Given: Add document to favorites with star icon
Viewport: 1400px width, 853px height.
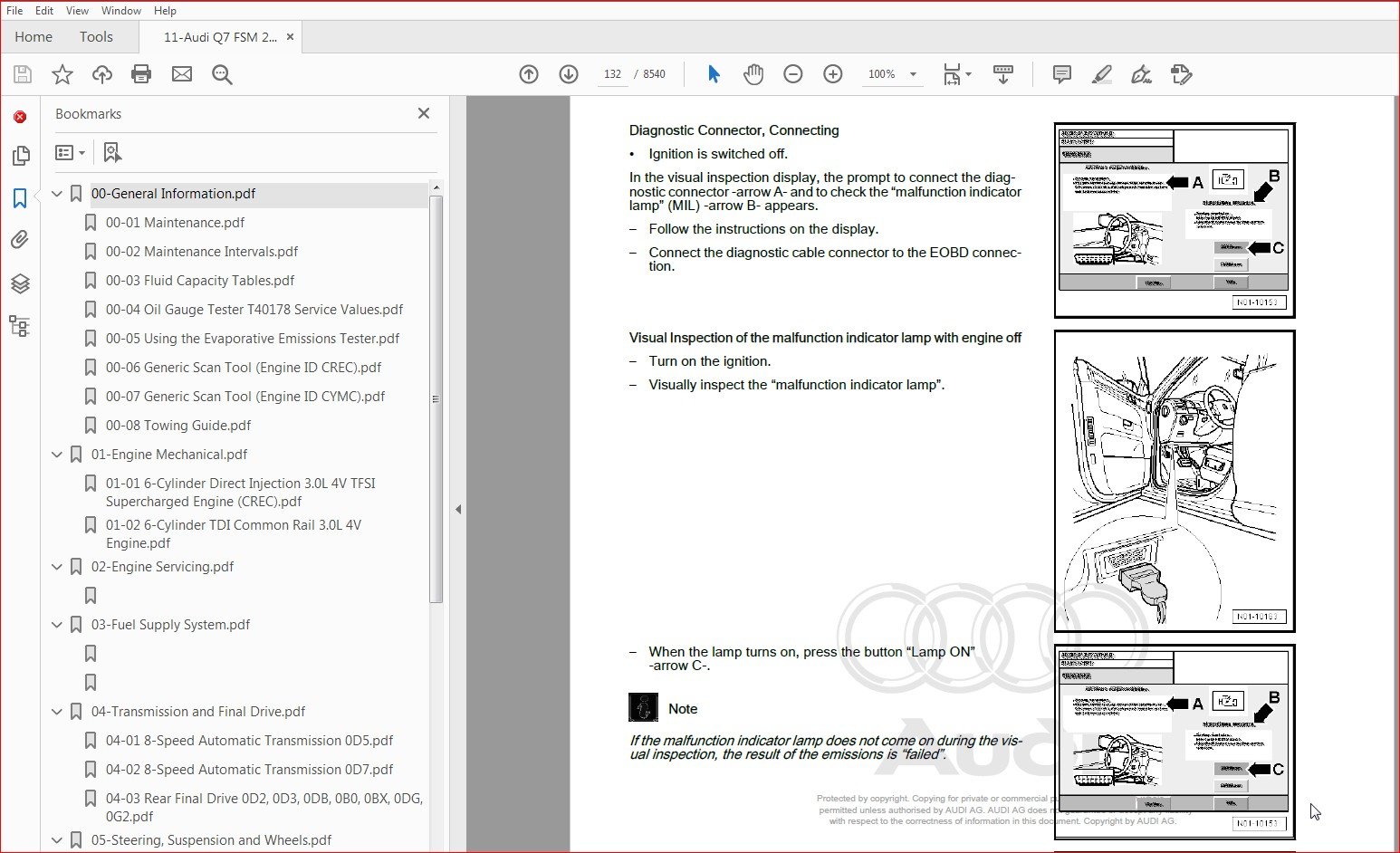Looking at the screenshot, I should pyautogui.click(x=62, y=74).
